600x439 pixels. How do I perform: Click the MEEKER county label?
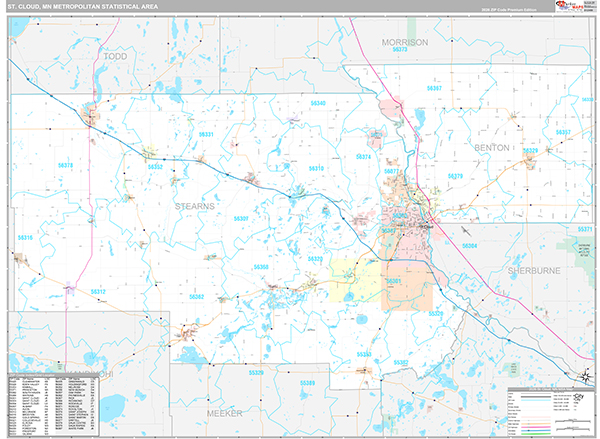pyautogui.click(x=225, y=412)
